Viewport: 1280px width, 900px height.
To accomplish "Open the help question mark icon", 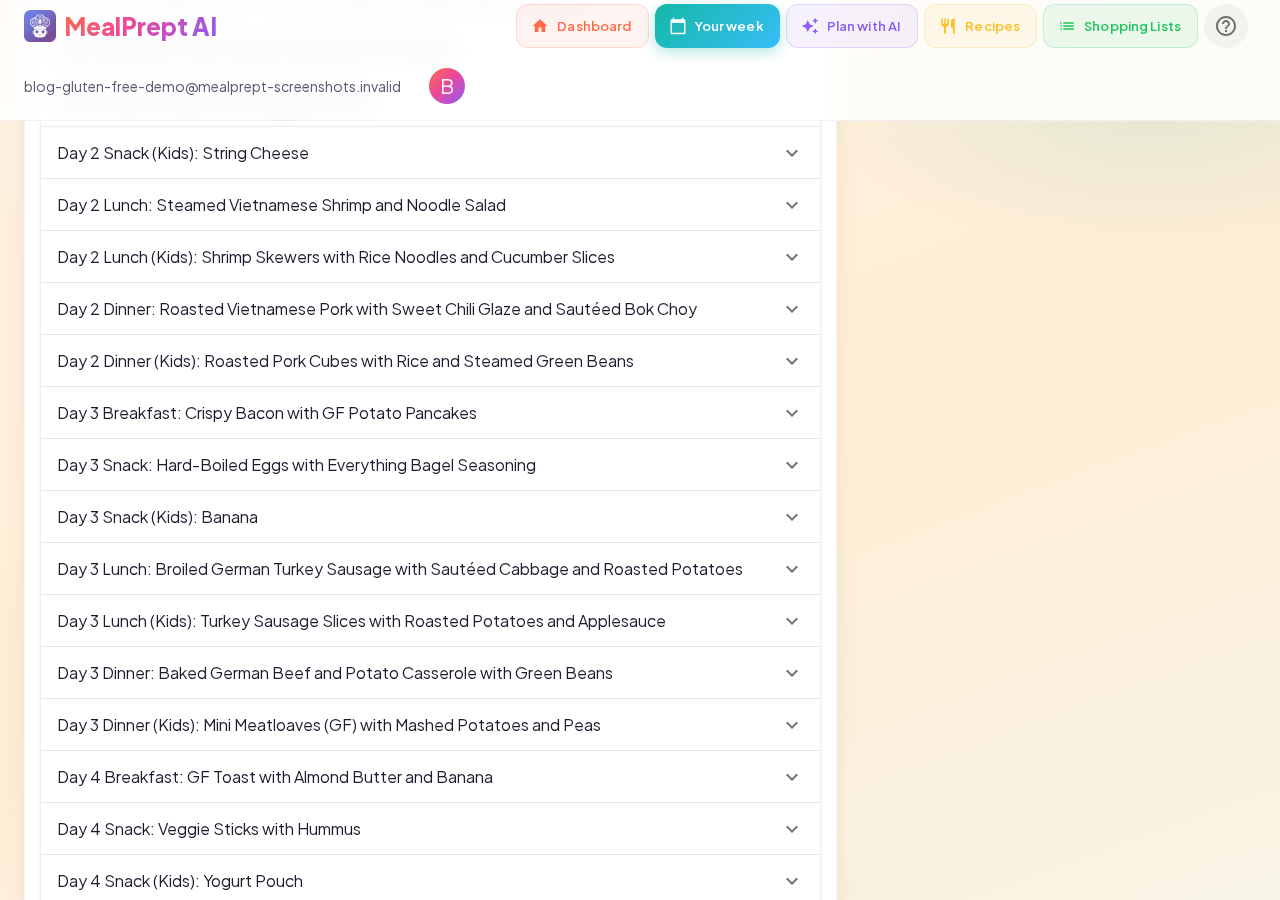I will [x=1226, y=26].
